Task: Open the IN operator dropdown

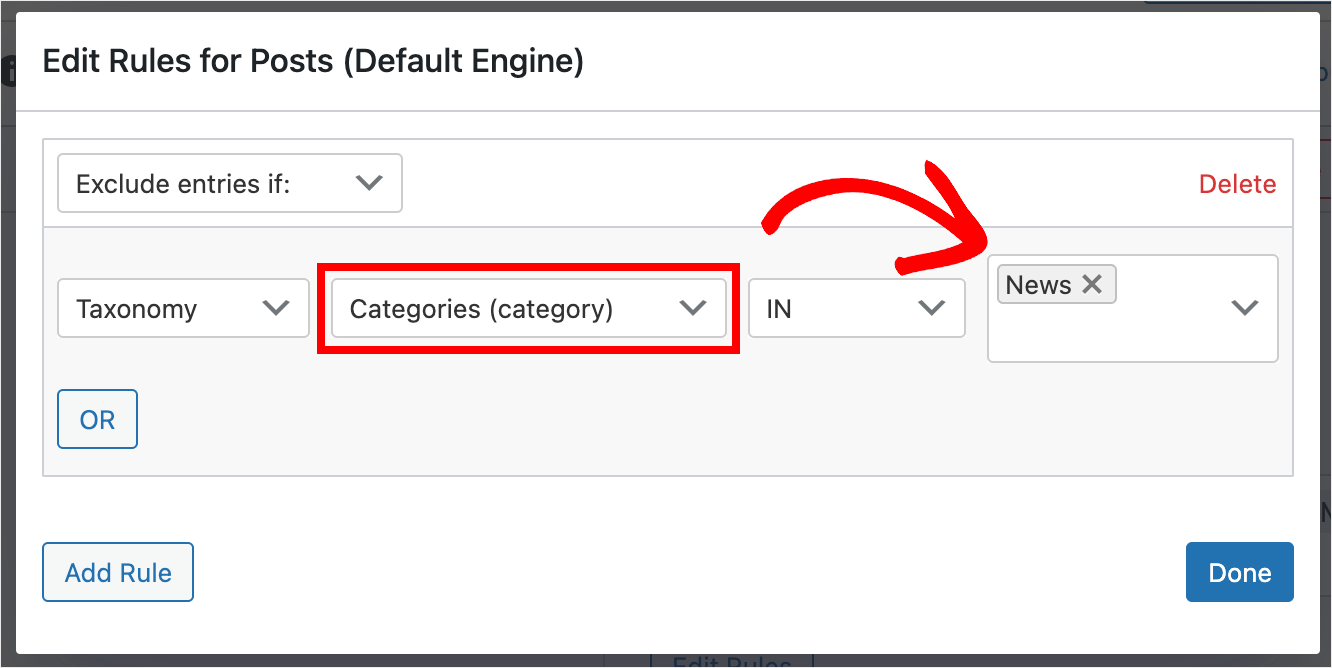Action: pyautogui.click(x=856, y=308)
